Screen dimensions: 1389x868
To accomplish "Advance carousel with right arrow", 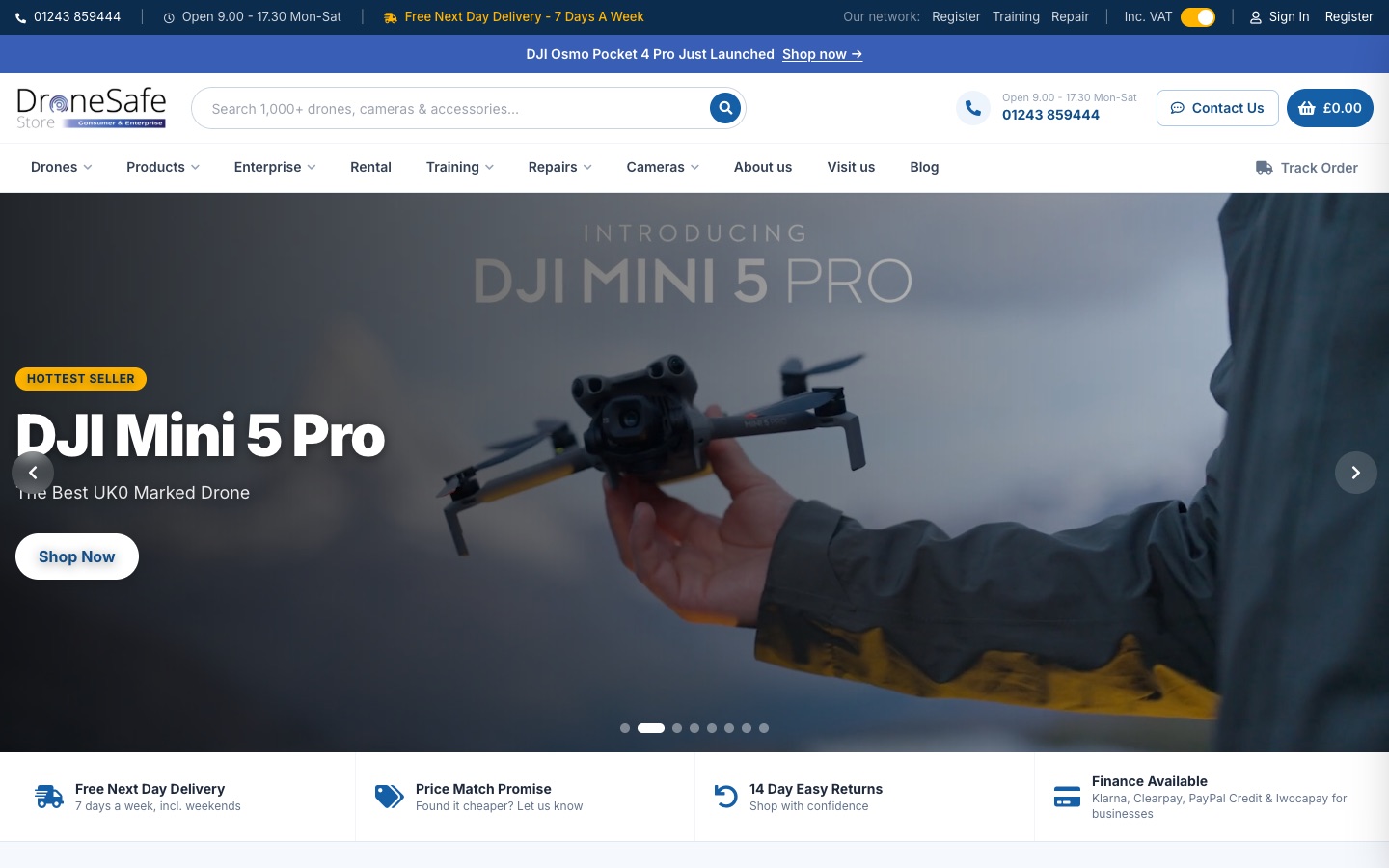I will 1356,473.
